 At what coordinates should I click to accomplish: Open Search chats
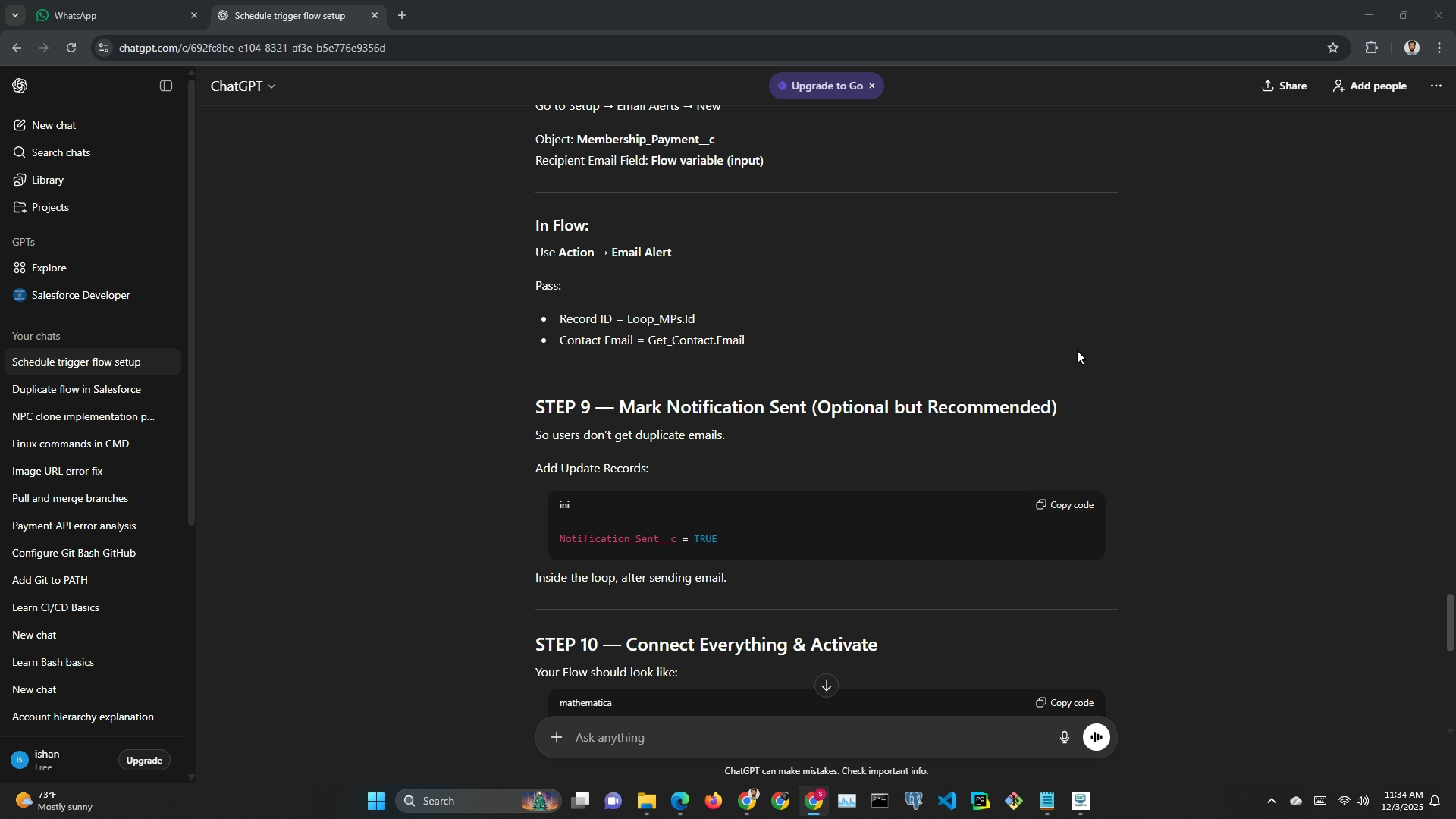pyautogui.click(x=61, y=152)
